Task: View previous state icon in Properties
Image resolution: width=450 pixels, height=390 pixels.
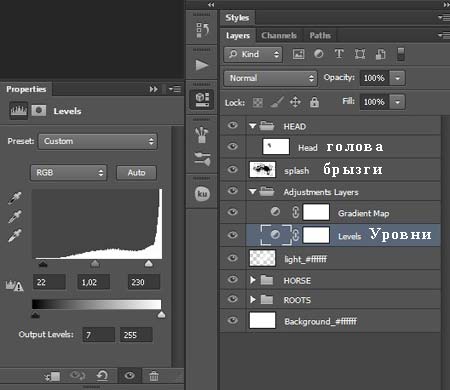Action: pos(77,376)
